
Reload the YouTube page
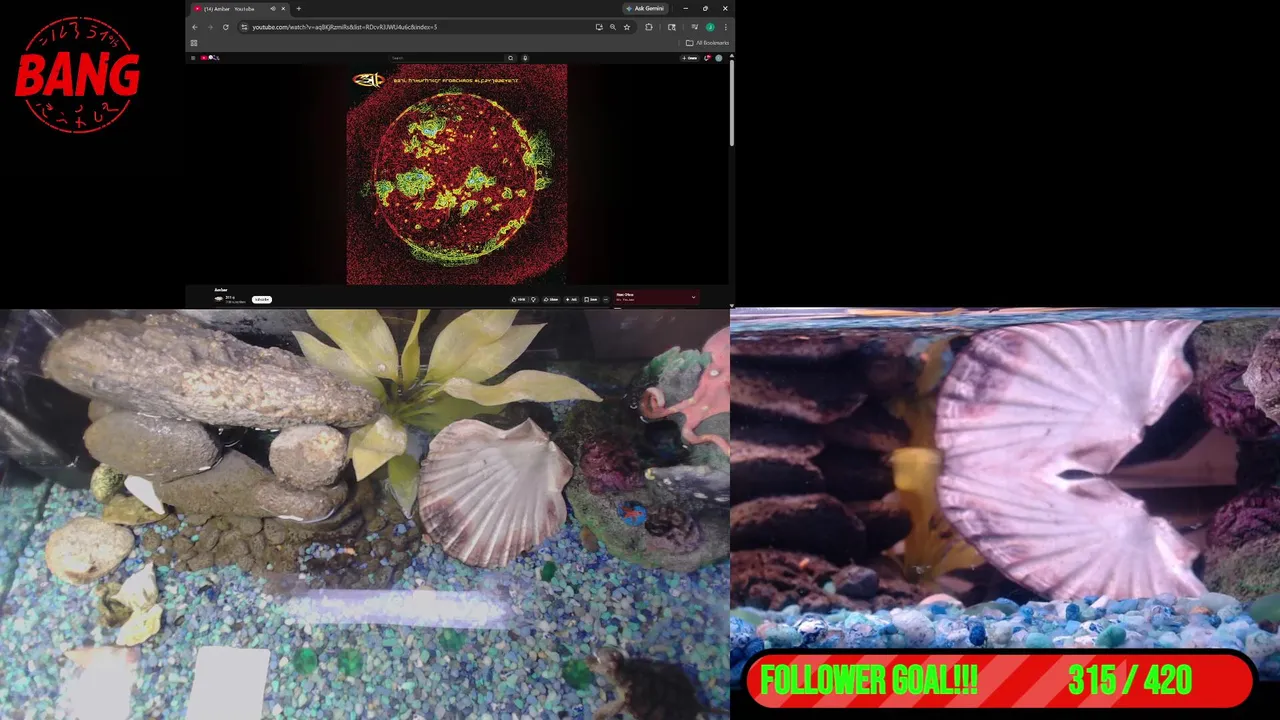226,27
